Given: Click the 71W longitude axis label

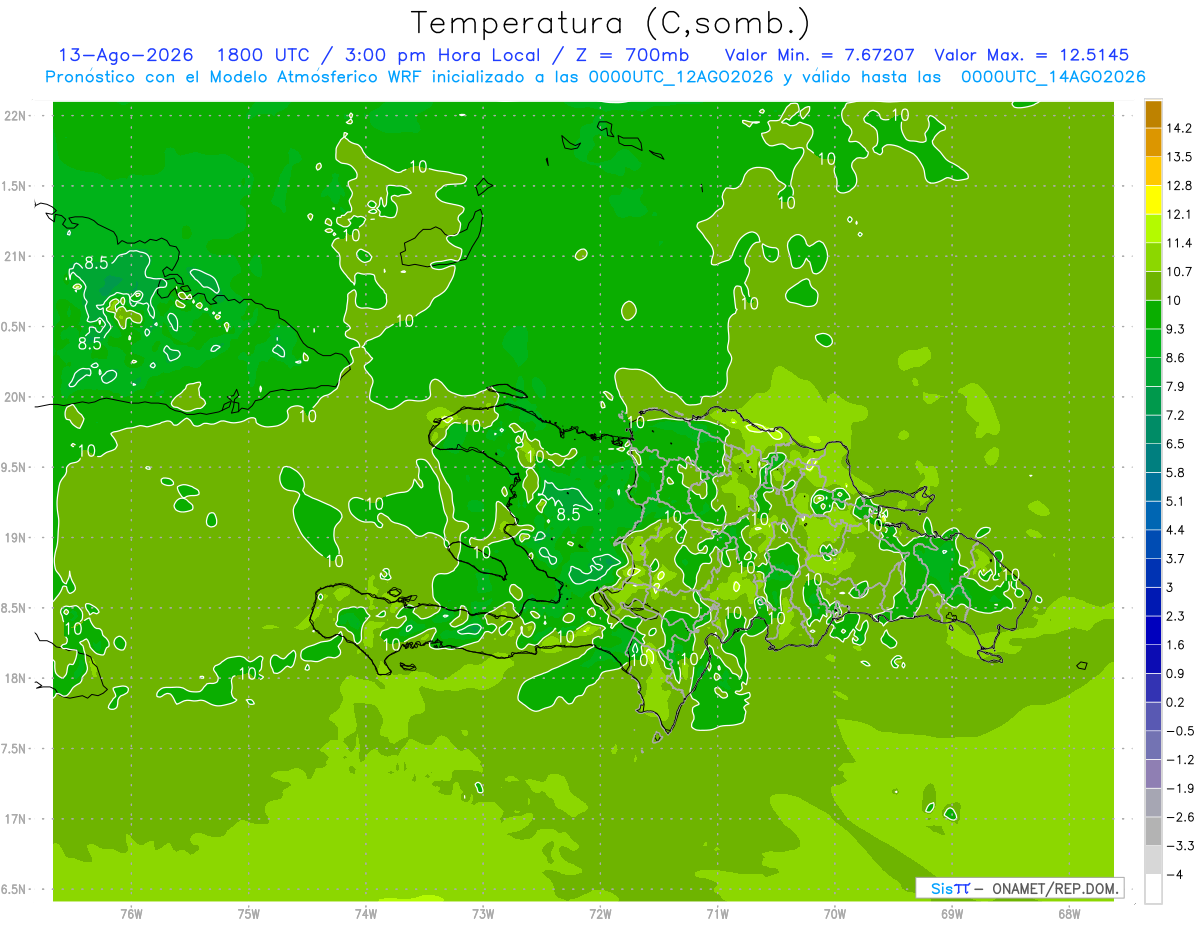Looking at the screenshot, I should coord(717,913).
